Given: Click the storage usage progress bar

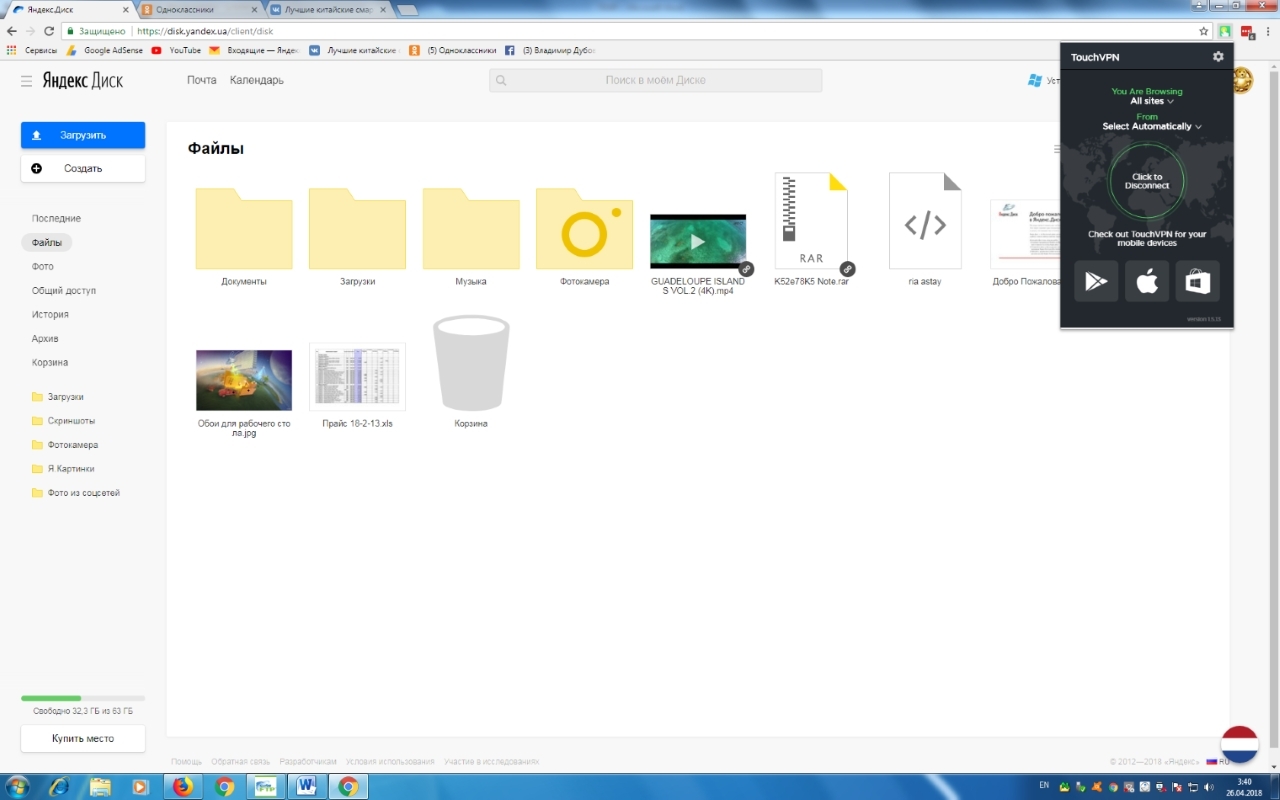Looking at the screenshot, I should click(83, 698).
